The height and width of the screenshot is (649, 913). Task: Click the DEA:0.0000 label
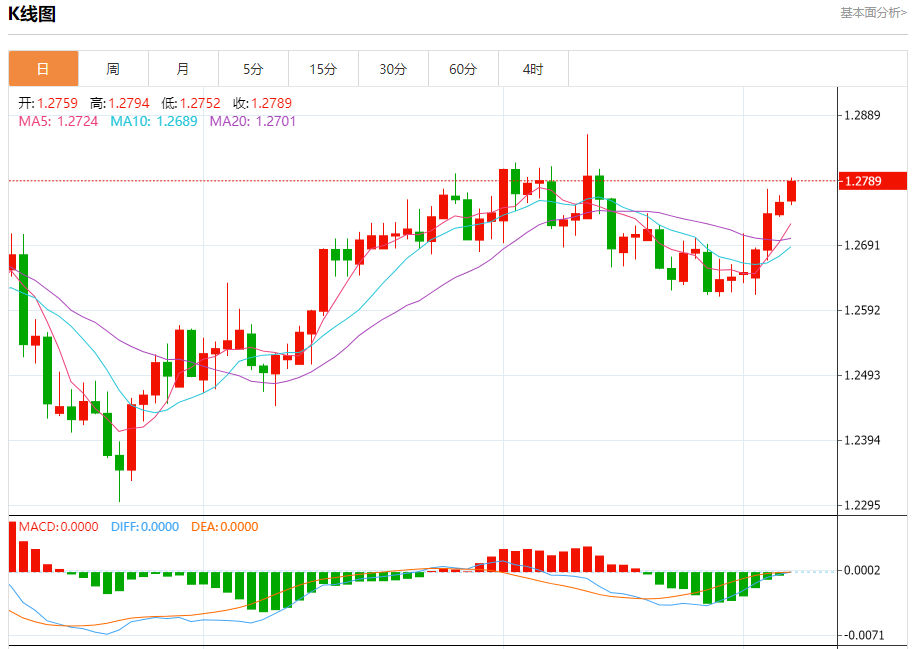tap(225, 527)
